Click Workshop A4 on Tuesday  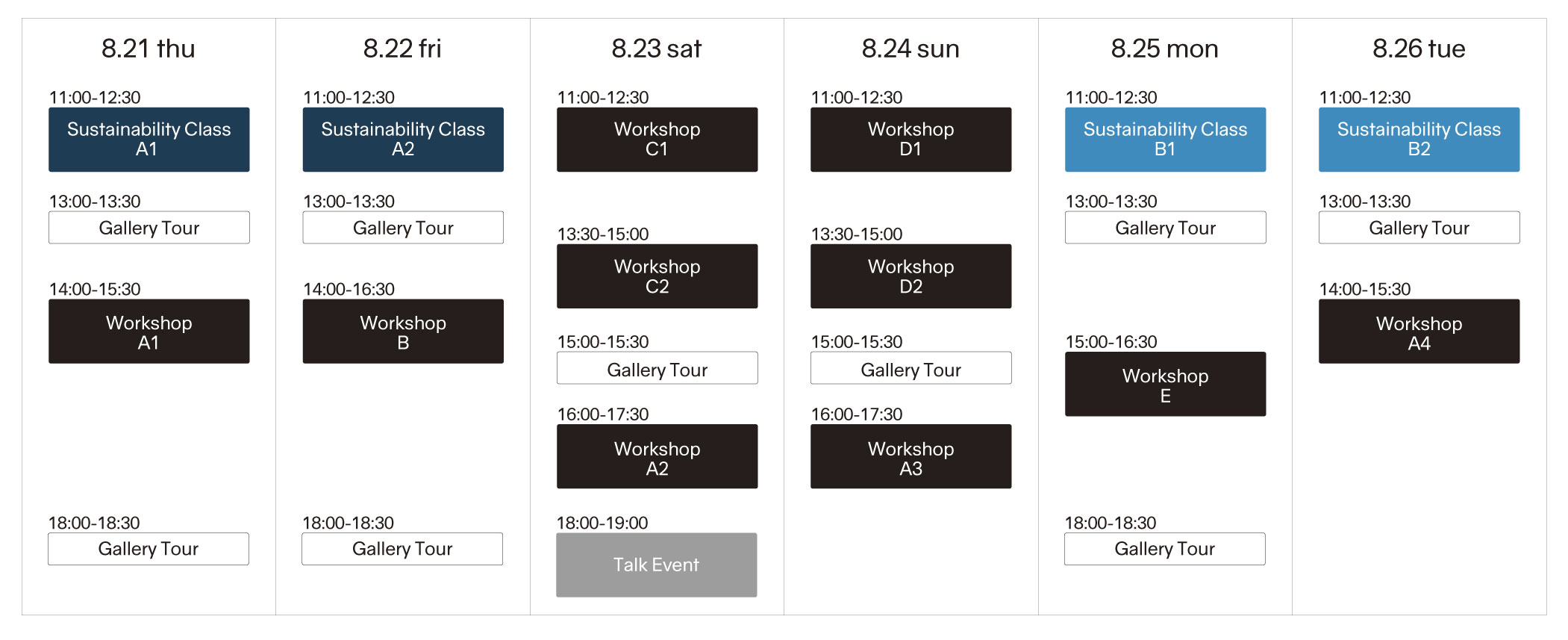click(1419, 332)
